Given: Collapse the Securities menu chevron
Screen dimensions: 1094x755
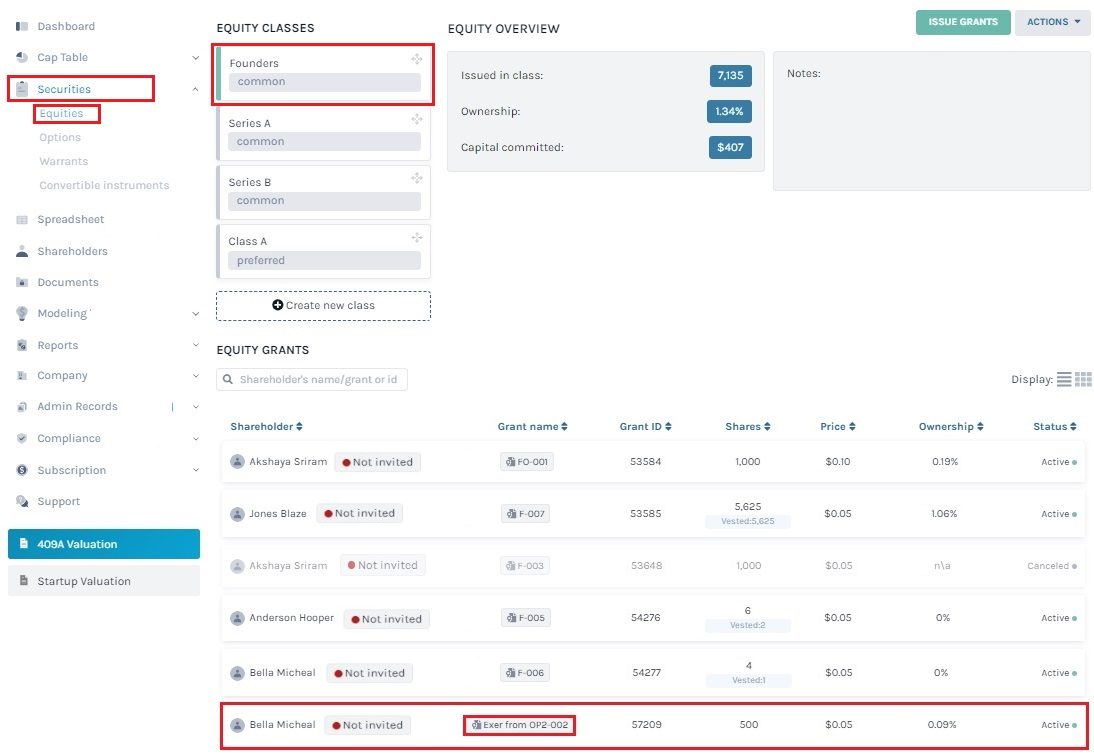Looking at the screenshot, I should tap(195, 89).
